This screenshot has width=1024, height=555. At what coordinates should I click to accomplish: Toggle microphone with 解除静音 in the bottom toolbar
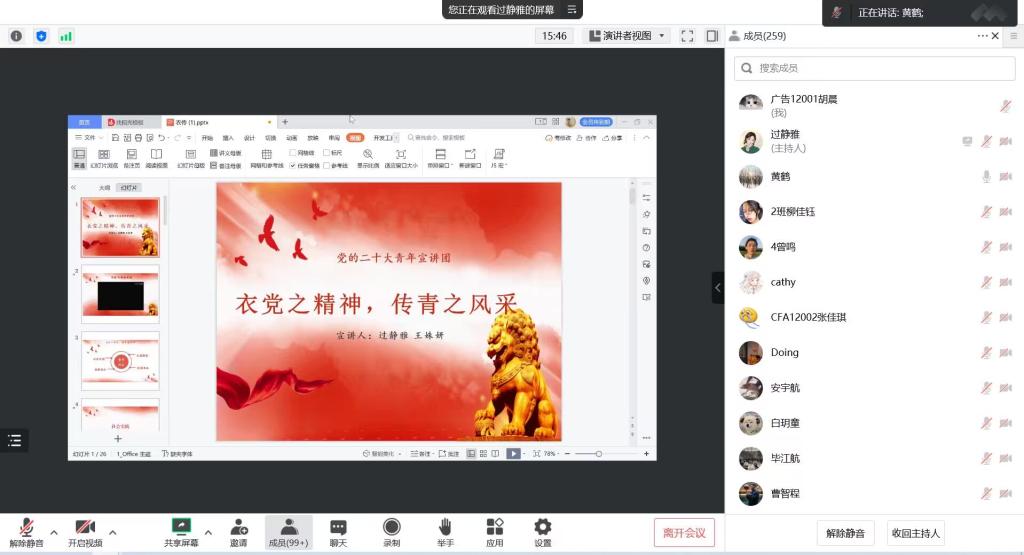coord(26,532)
